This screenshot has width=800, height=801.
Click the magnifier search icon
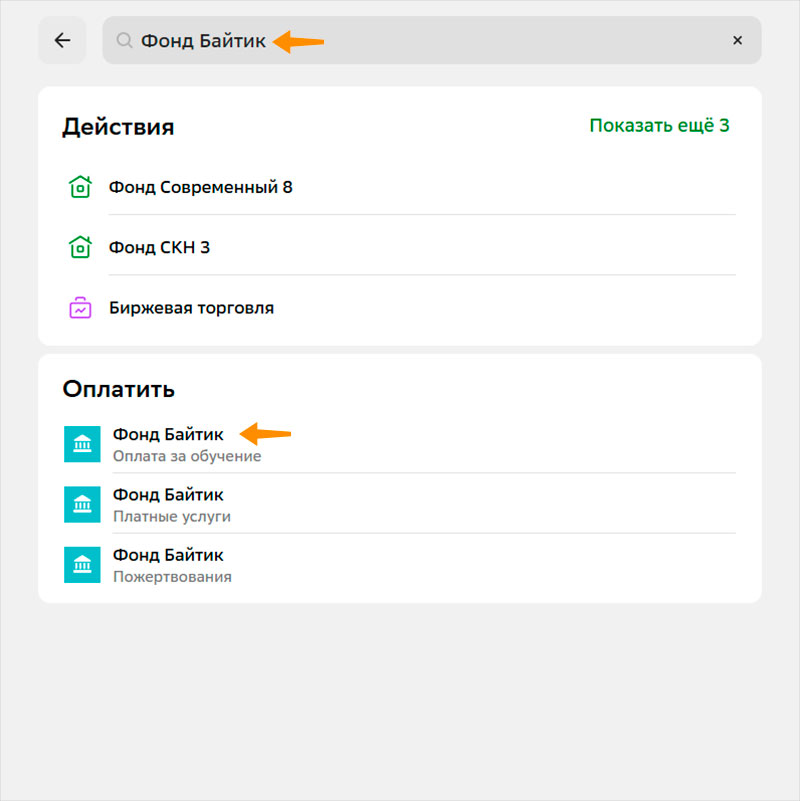pyautogui.click(x=124, y=41)
